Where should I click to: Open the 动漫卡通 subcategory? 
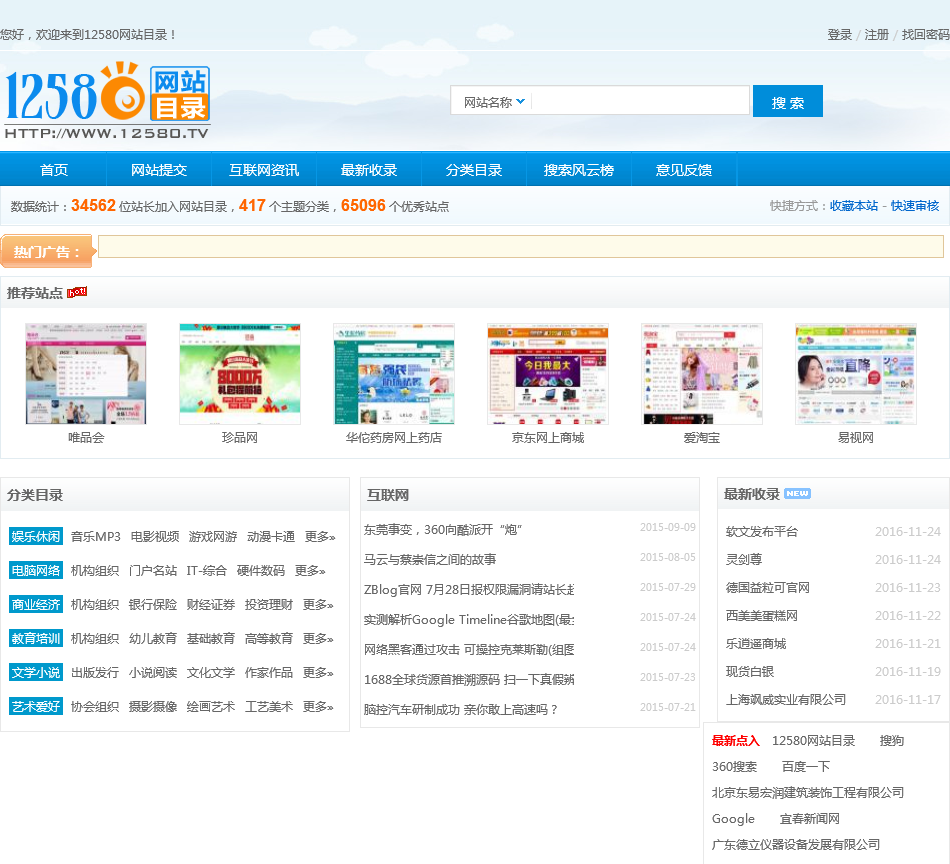(x=271, y=537)
